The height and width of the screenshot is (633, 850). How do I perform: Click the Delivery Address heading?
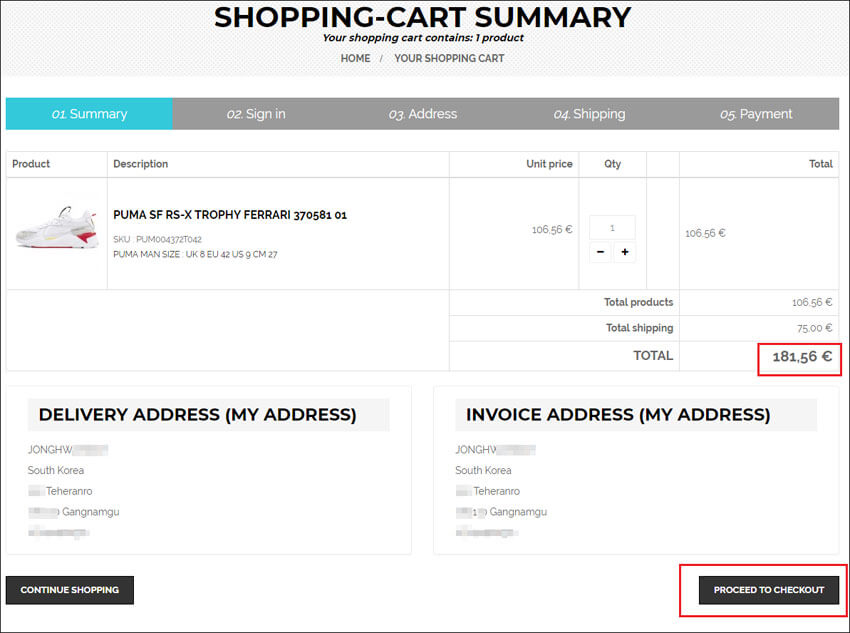[198, 415]
